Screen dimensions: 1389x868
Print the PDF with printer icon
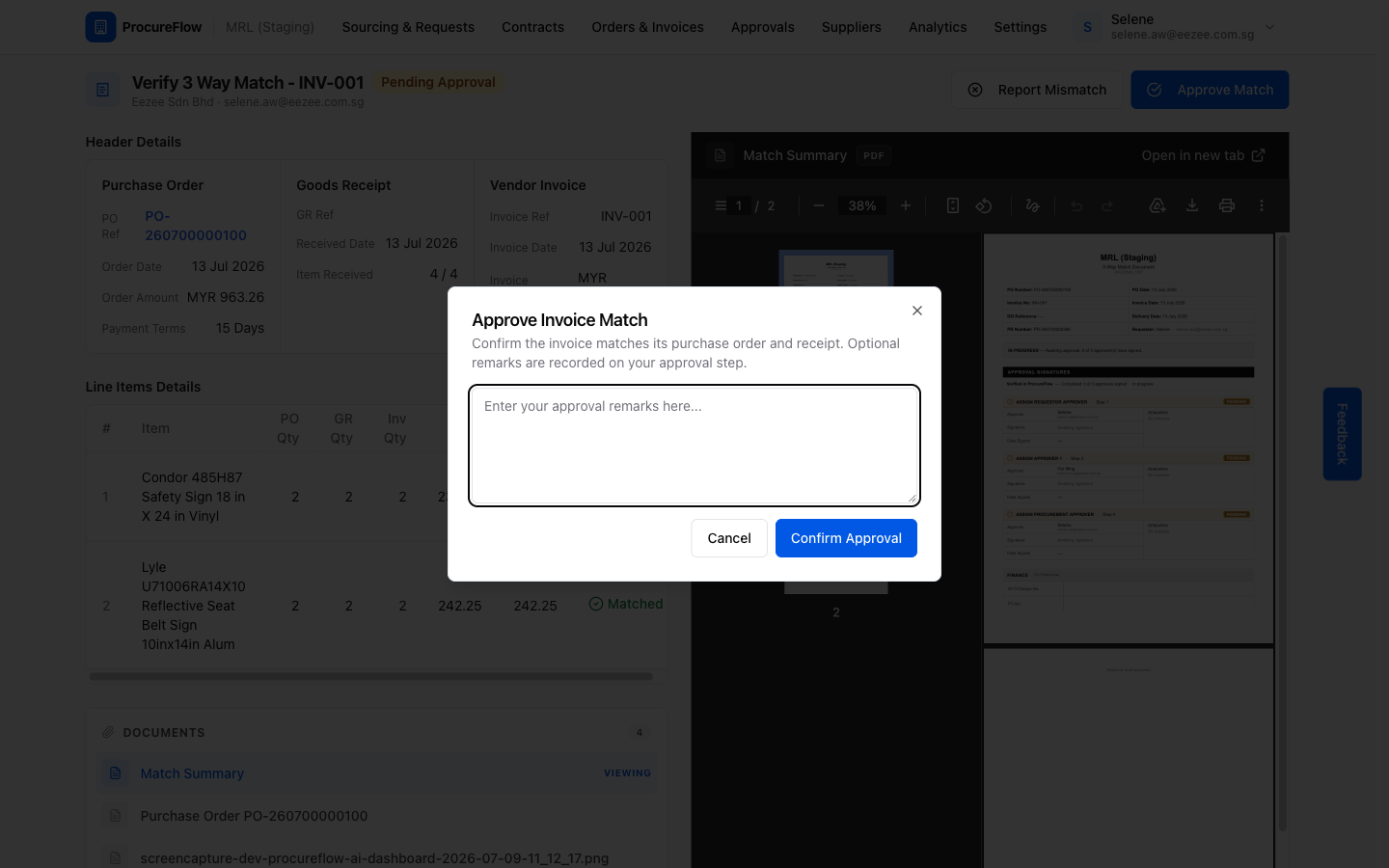(x=1227, y=205)
